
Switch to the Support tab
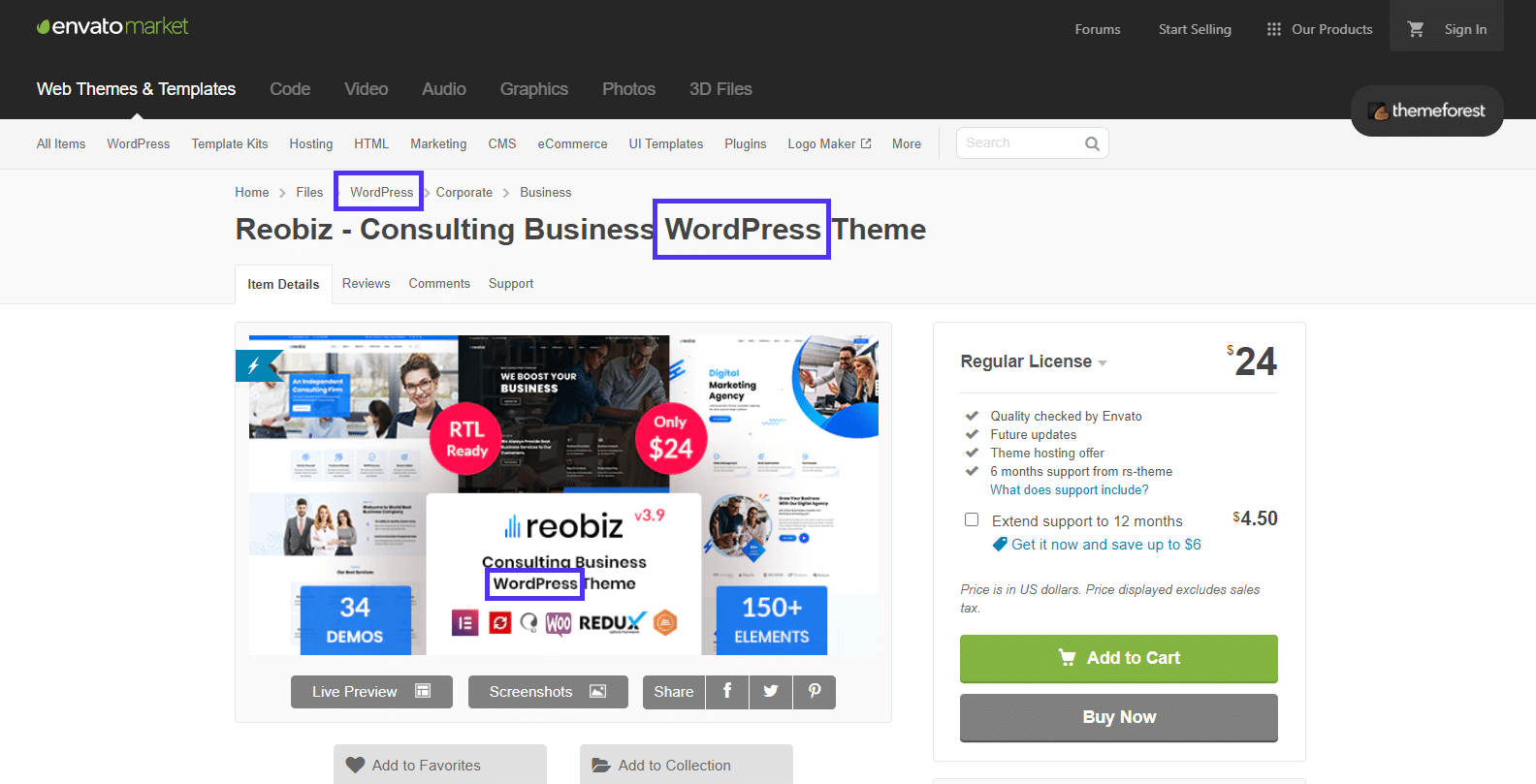[511, 283]
